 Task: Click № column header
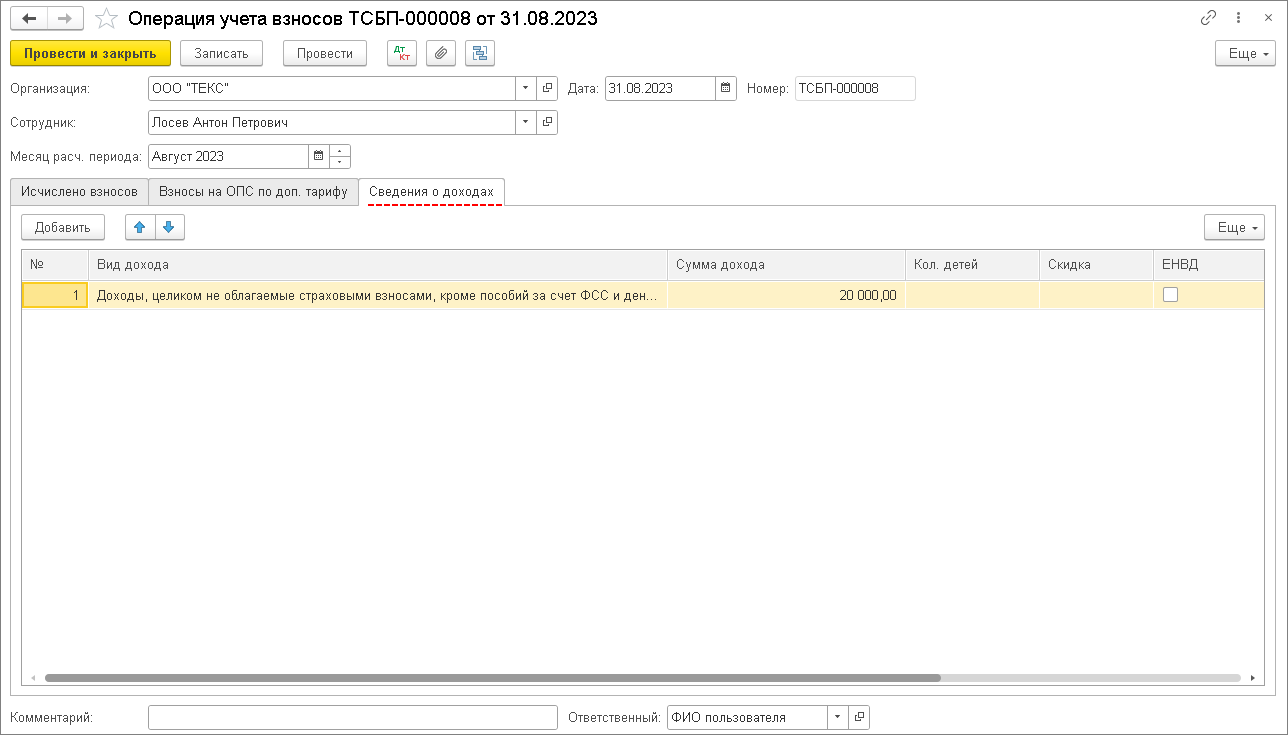click(x=55, y=265)
